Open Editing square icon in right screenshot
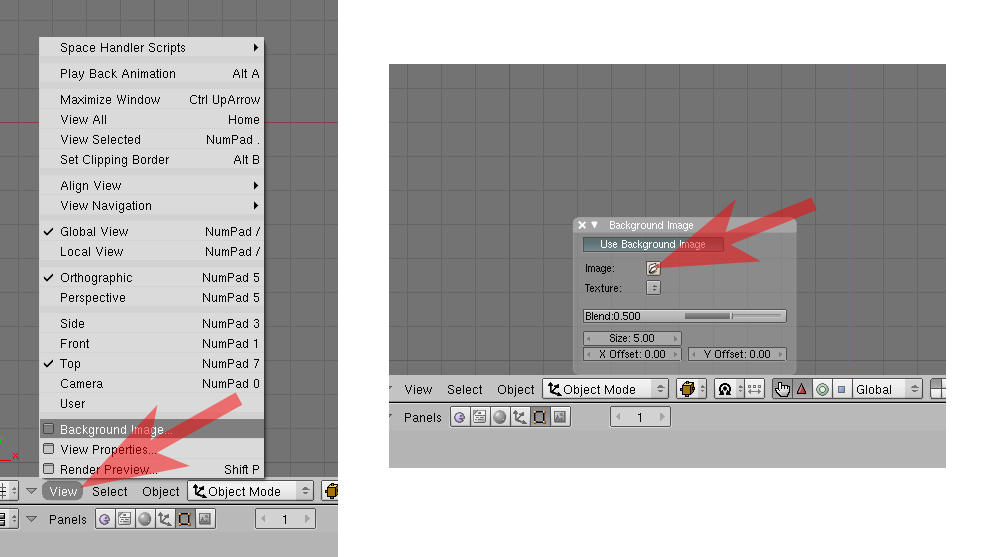Image resolution: width=1000 pixels, height=557 pixels. pos(540,417)
